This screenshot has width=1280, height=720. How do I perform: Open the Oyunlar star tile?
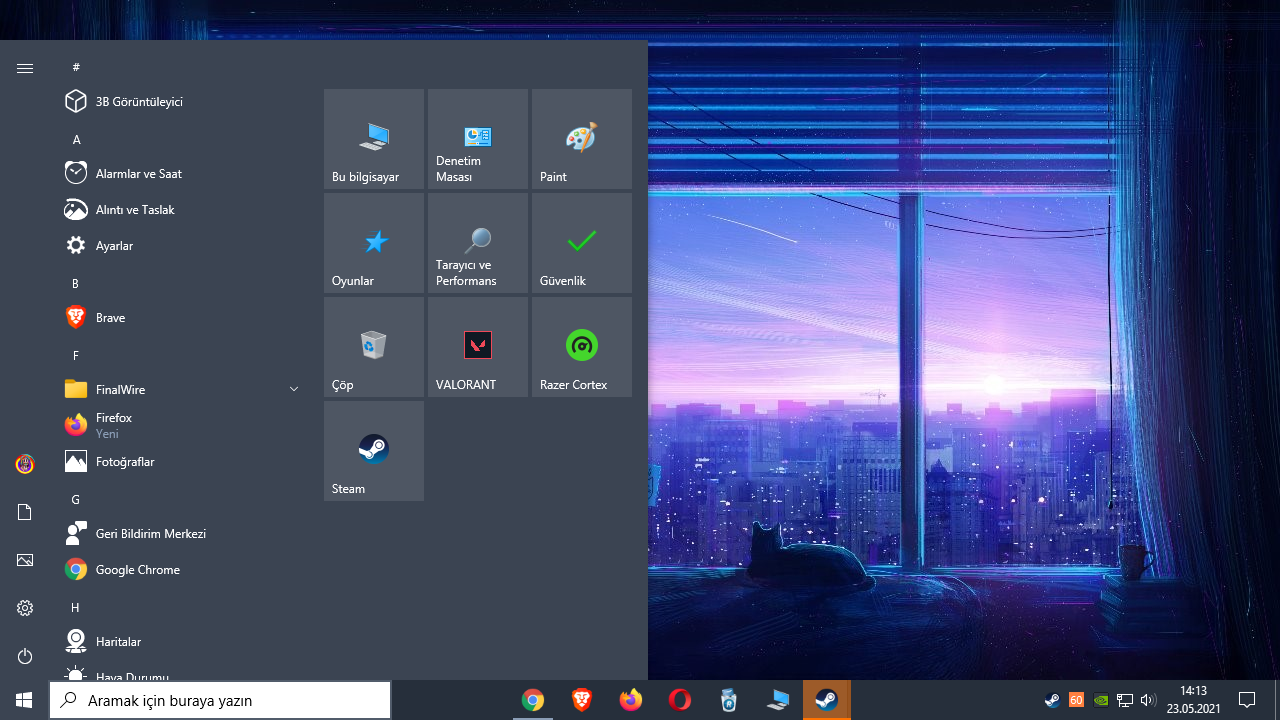pyautogui.click(x=374, y=243)
